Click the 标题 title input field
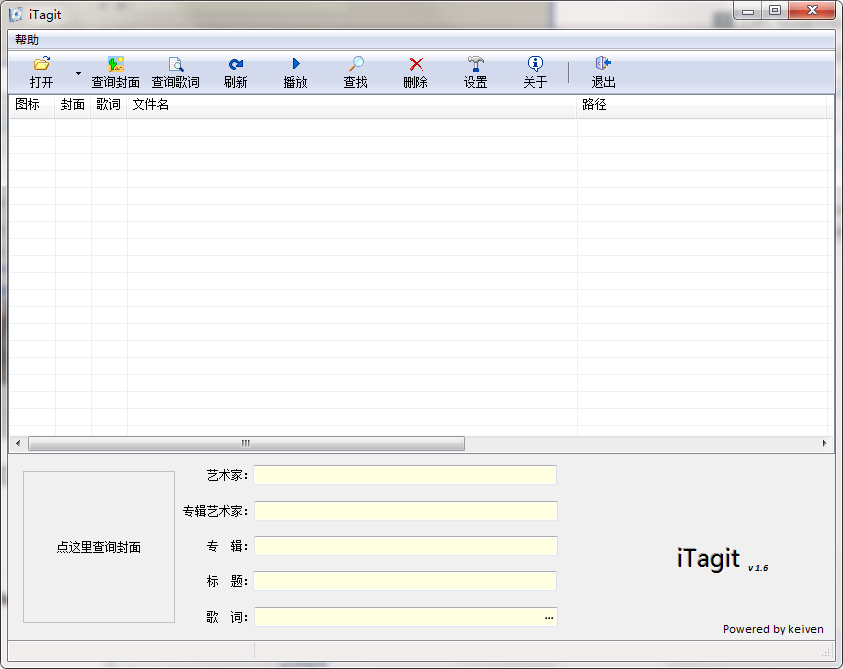The width and height of the screenshot is (843, 669). tap(405, 581)
